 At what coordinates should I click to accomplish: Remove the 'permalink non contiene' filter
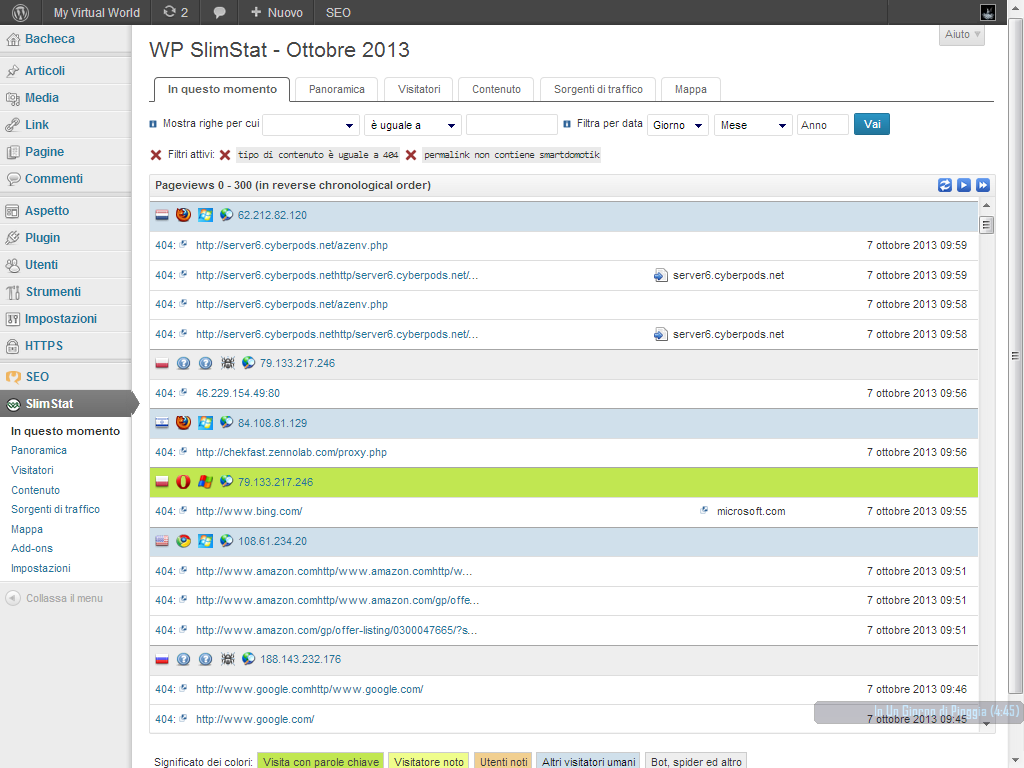[x=411, y=155]
